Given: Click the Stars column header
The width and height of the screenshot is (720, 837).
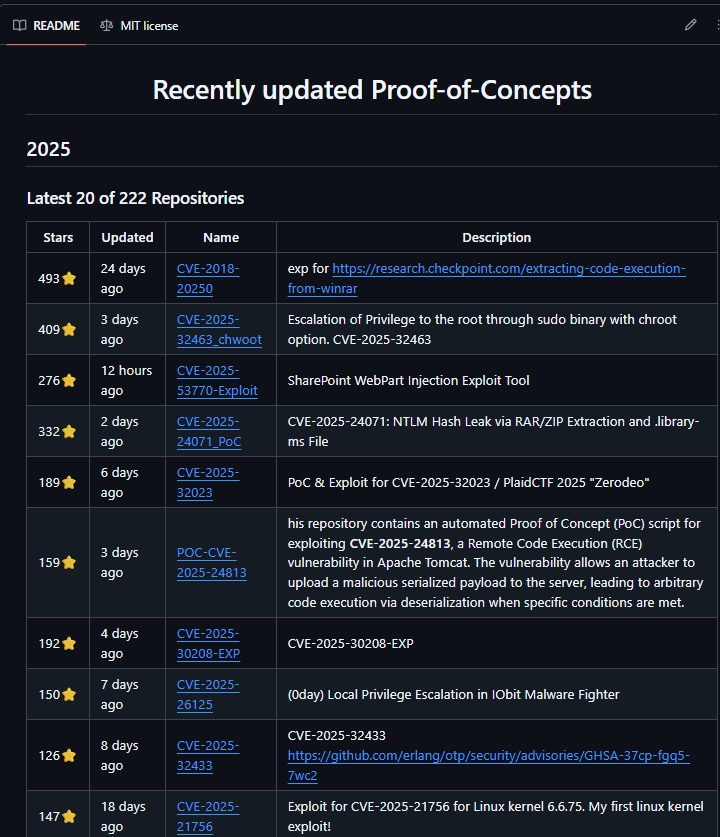Looking at the screenshot, I should pyautogui.click(x=58, y=238).
